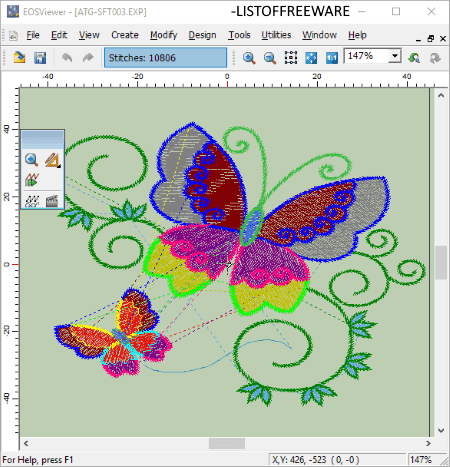Click the vertical scrollbar thumb
This screenshot has width=450, height=467.
pos(441,262)
